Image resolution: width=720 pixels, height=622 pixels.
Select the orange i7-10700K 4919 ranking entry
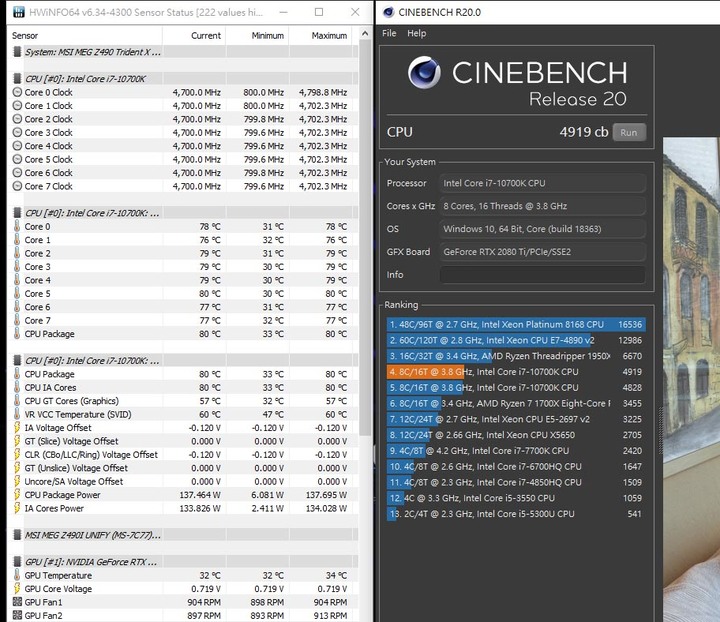[516, 372]
